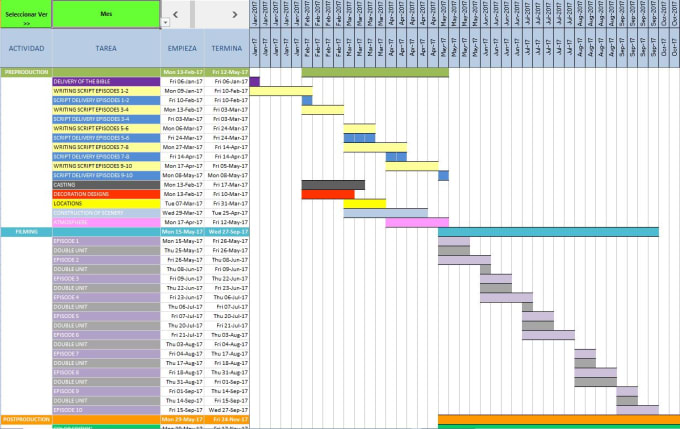This screenshot has width=680, height=429.
Task: Click the bright yellow LOCATIONS Gantt bar
Action: pyautogui.click(x=365, y=204)
